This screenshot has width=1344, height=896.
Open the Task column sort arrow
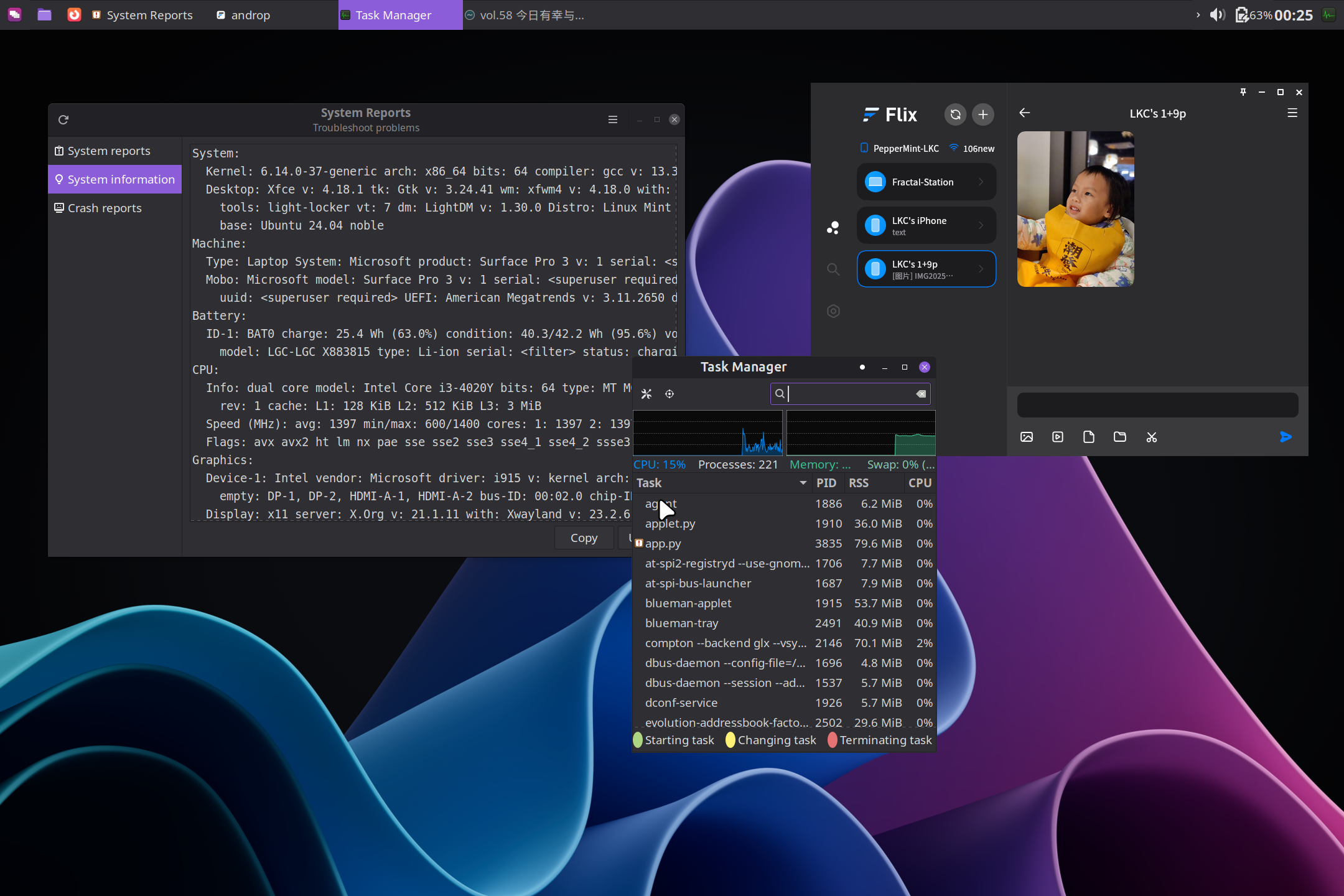point(803,483)
